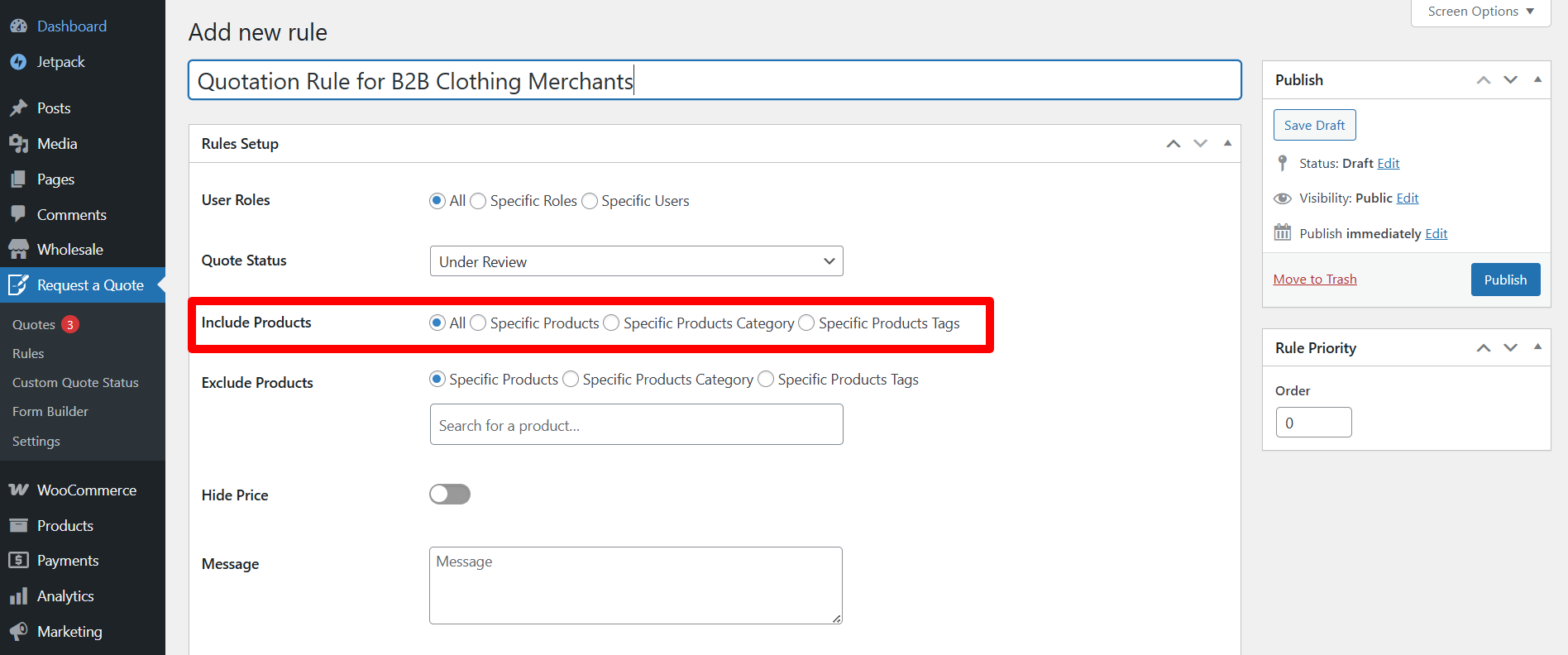Collapse the Rules Setup panel
Screen dimensions: 1568x655
(x=1228, y=144)
